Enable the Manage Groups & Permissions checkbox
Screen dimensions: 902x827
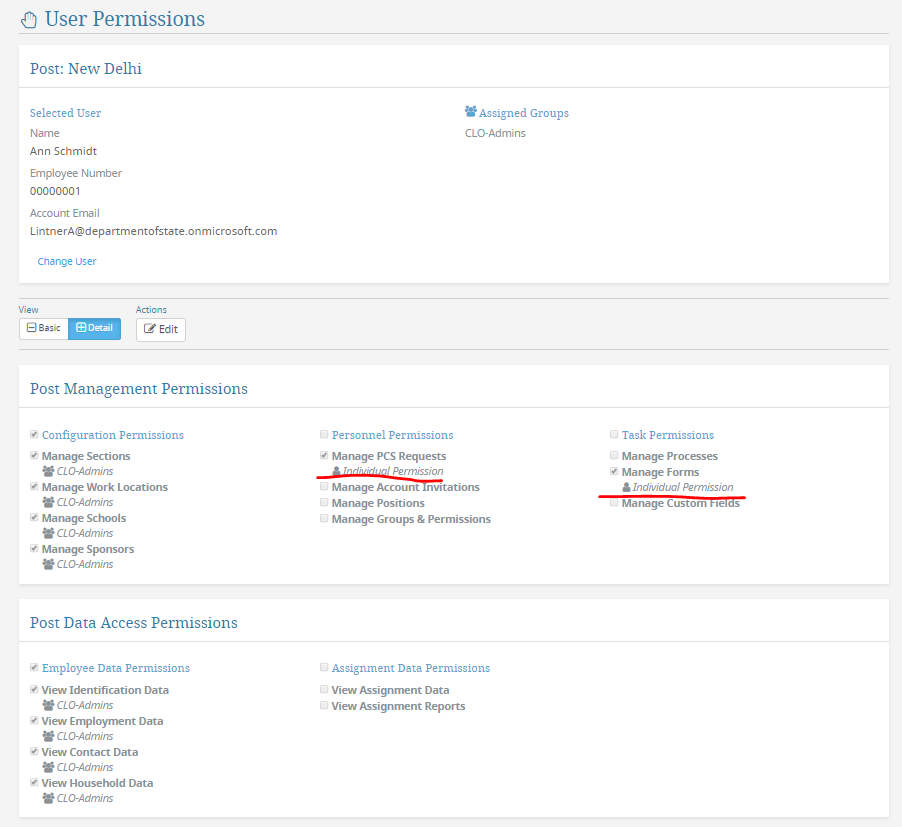click(x=324, y=519)
